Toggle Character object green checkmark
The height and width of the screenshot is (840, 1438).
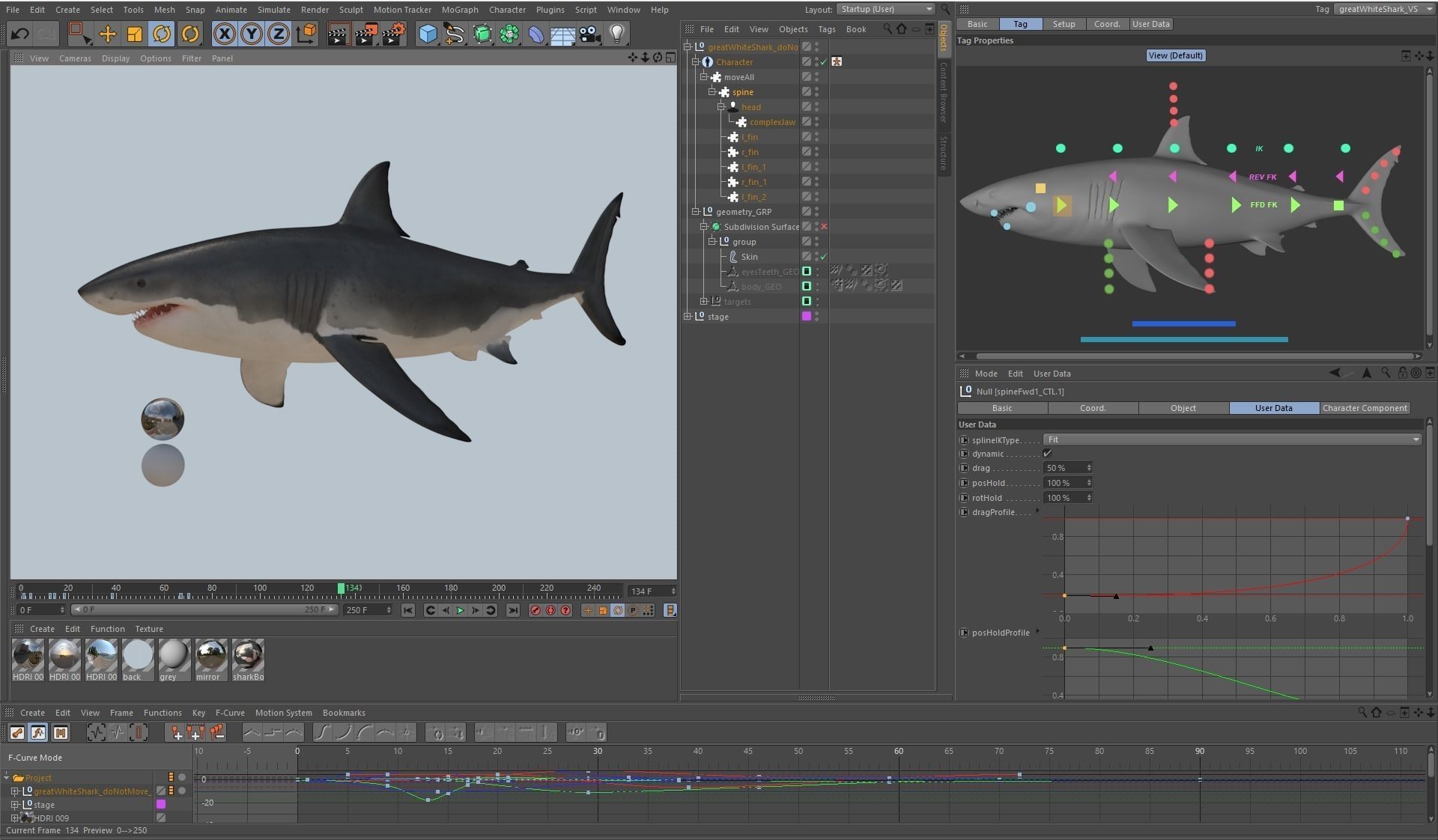coord(824,62)
